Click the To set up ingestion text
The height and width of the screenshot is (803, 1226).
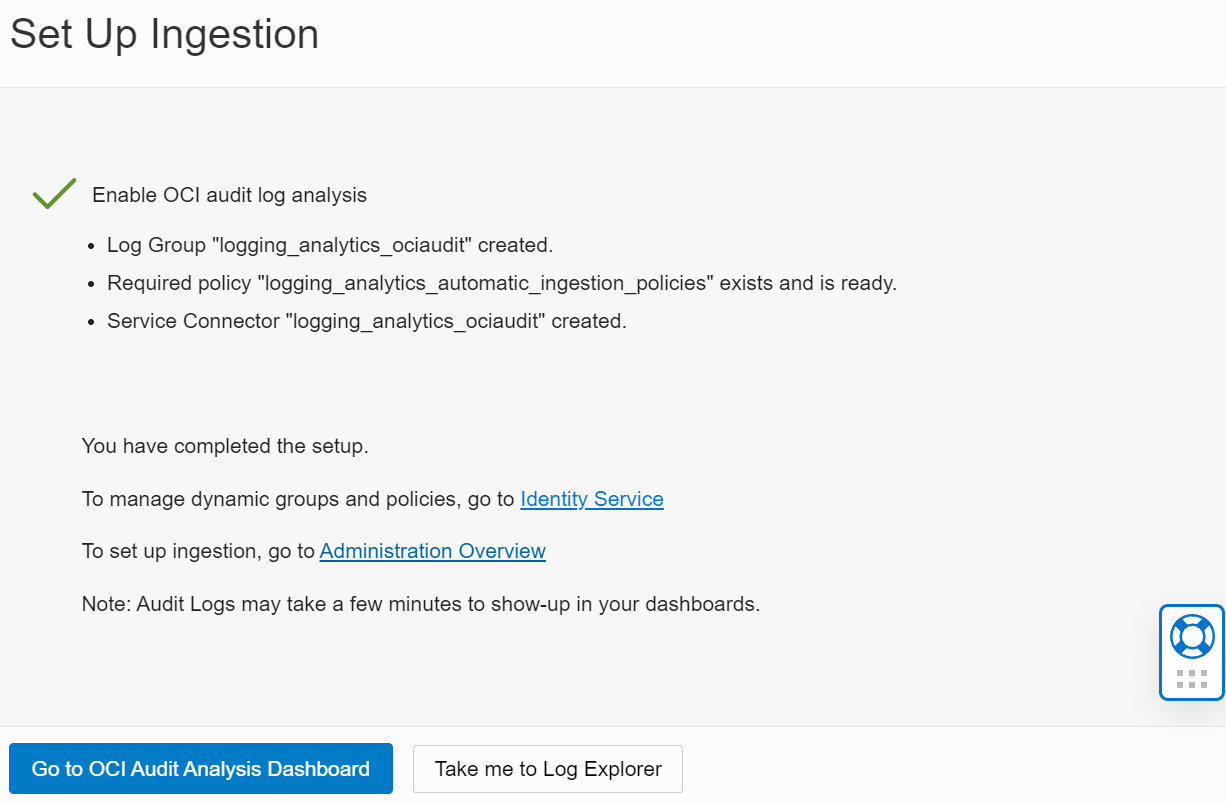point(198,551)
